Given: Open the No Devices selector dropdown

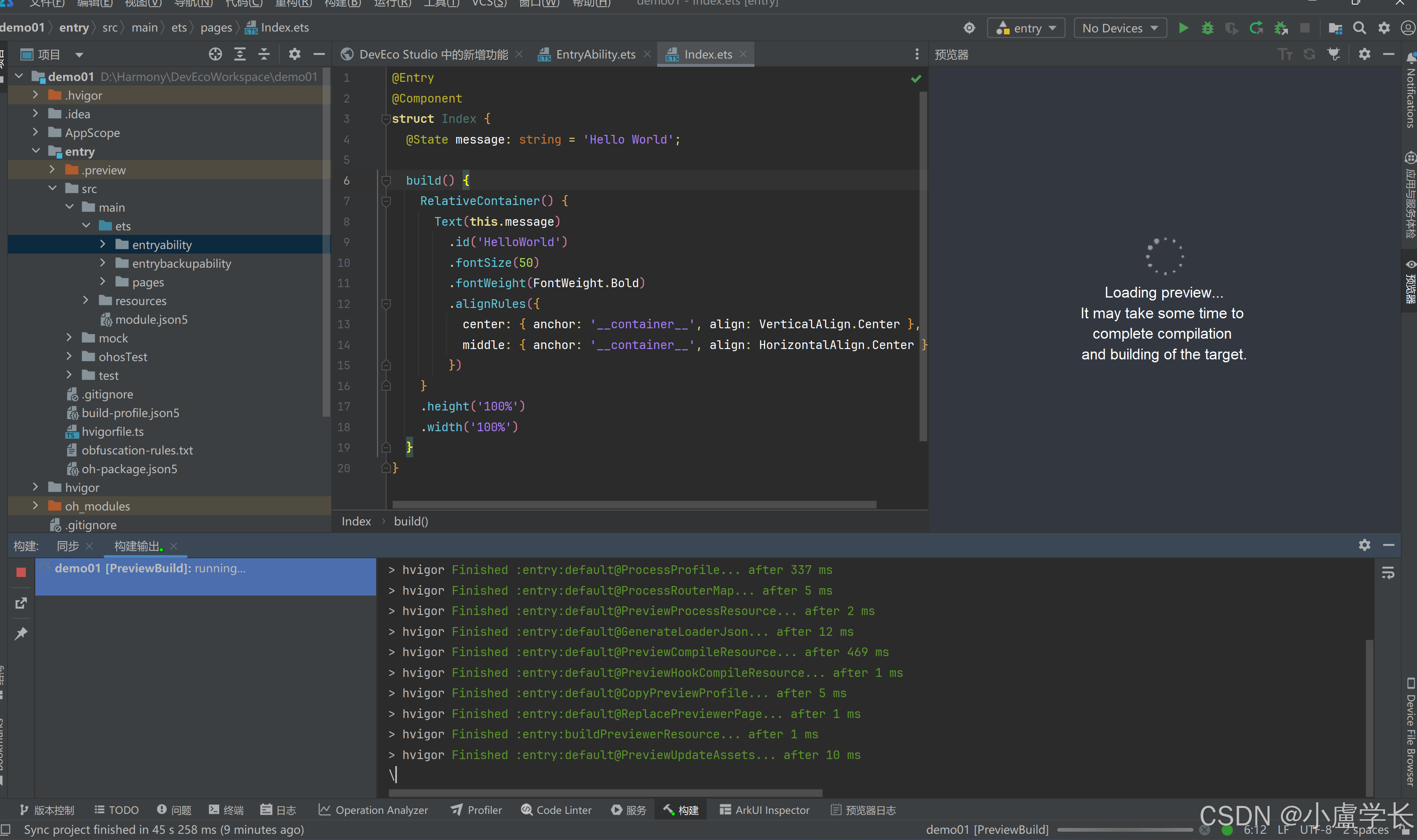Looking at the screenshot, I should (1120, 28).
